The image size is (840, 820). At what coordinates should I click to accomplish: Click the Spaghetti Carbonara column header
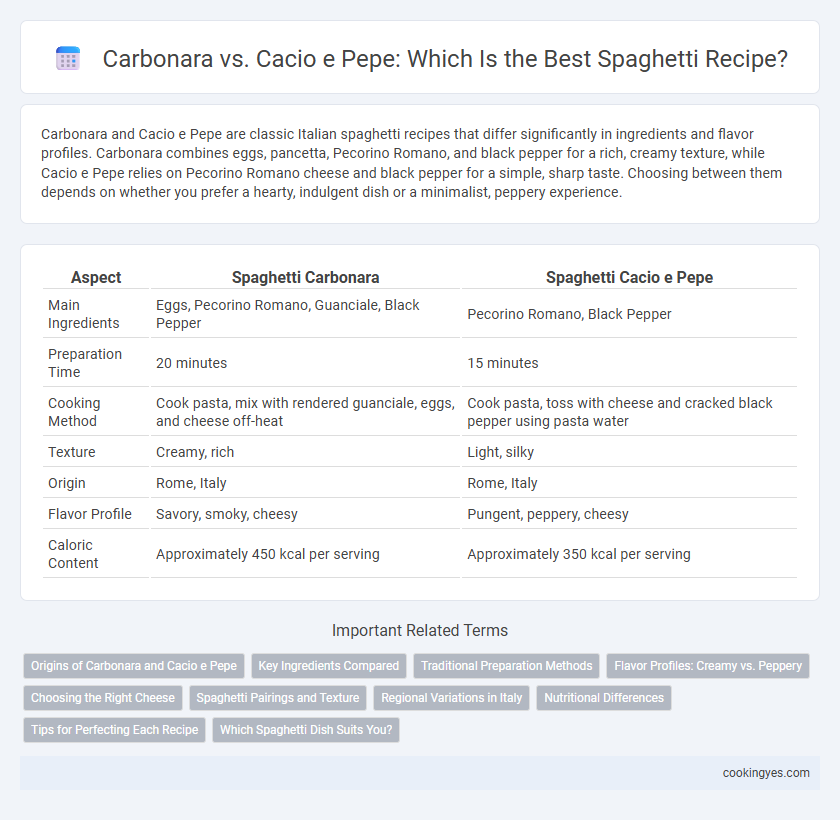305,277
